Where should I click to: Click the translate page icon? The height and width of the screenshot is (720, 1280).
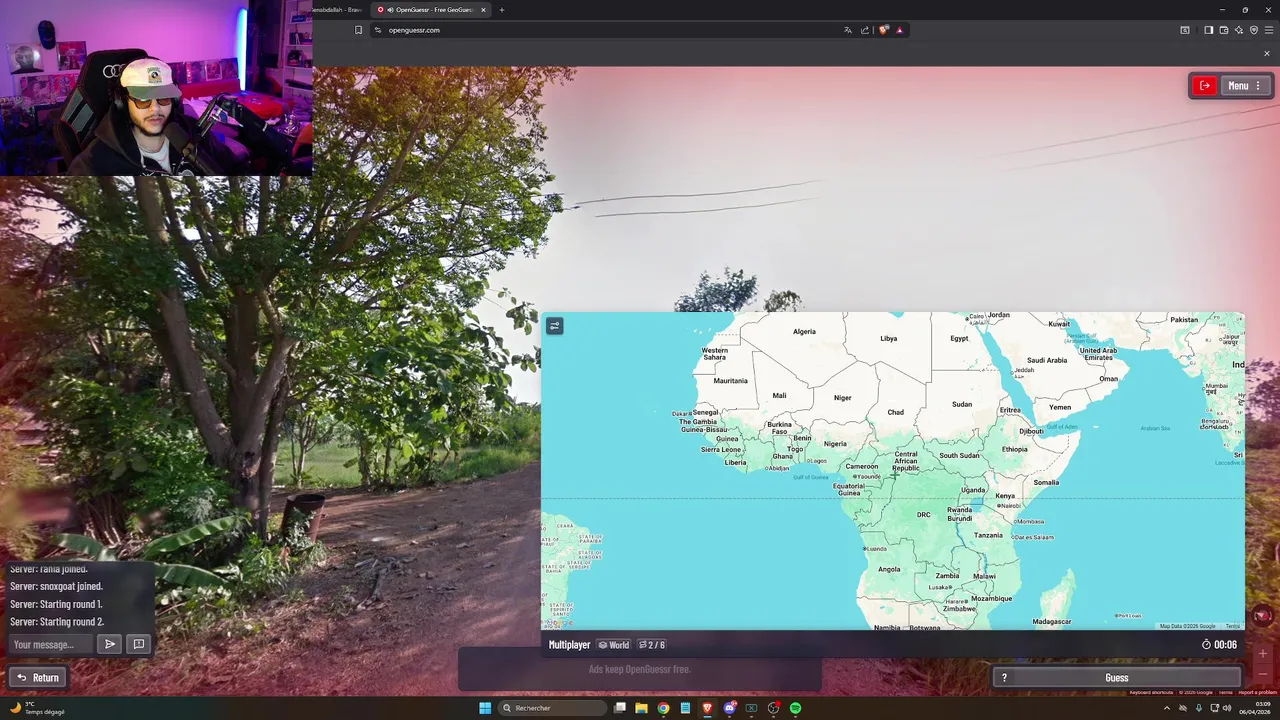click(848, 30)
